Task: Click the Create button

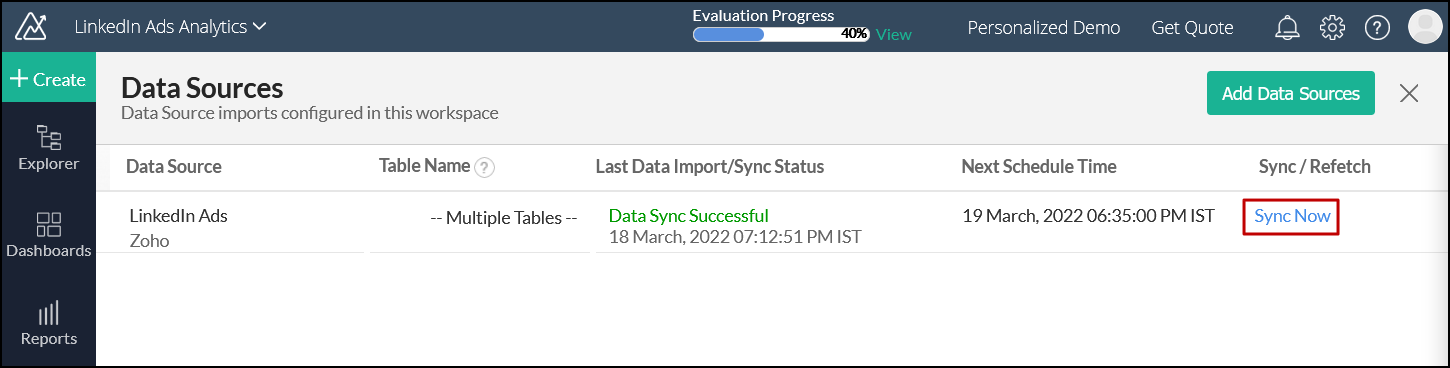Action: tap(48, 79)
